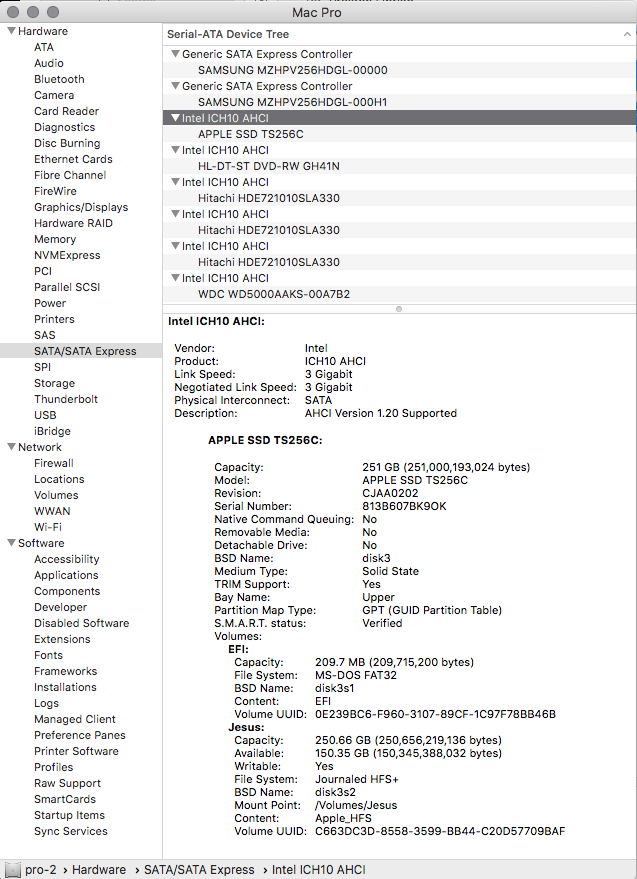The height and width of the screenshot is (879, 637).
Task: Open Bluetooth hardware info
Action: [x=59, y=79]
